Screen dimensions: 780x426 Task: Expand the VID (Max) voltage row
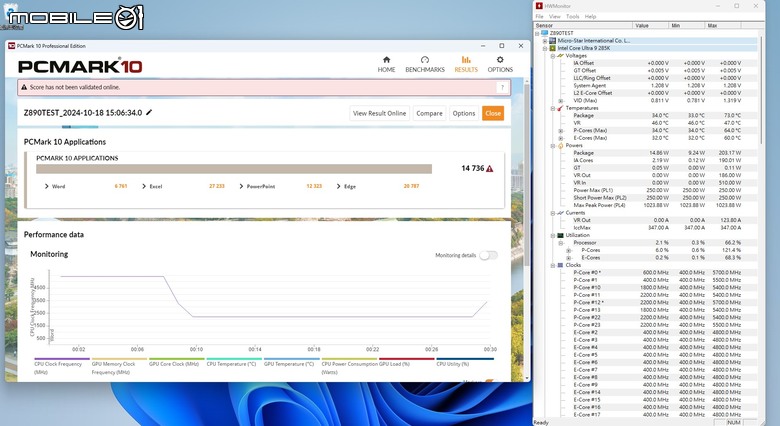pos(561,101)
